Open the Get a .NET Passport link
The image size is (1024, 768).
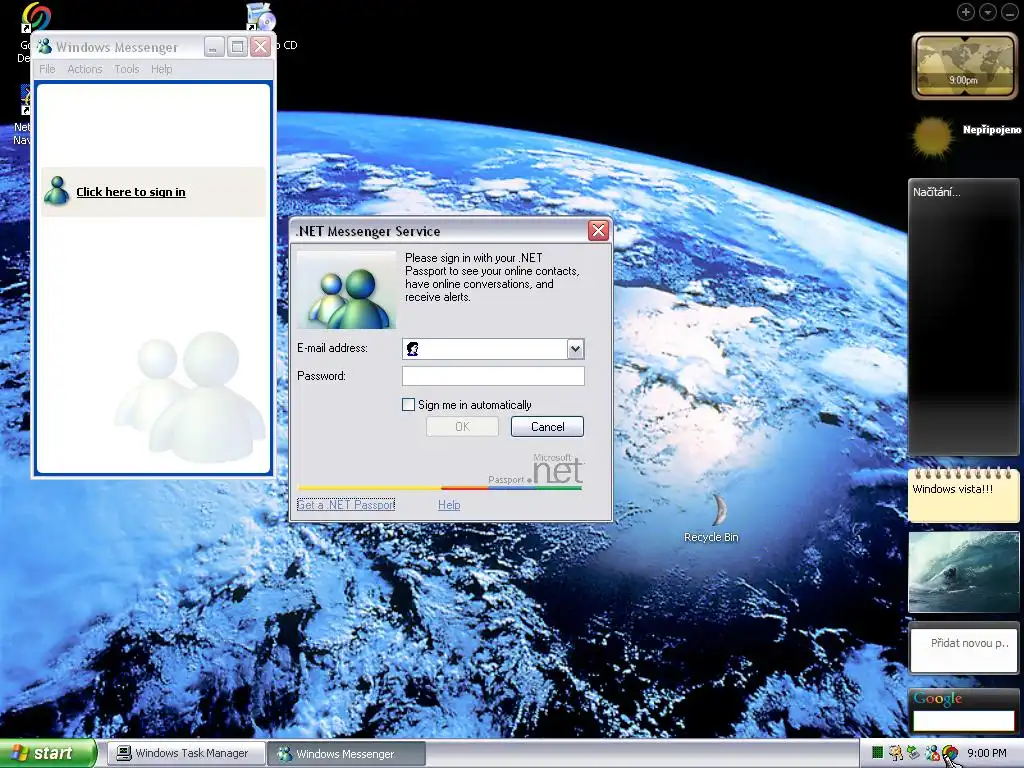pos(346,505)
